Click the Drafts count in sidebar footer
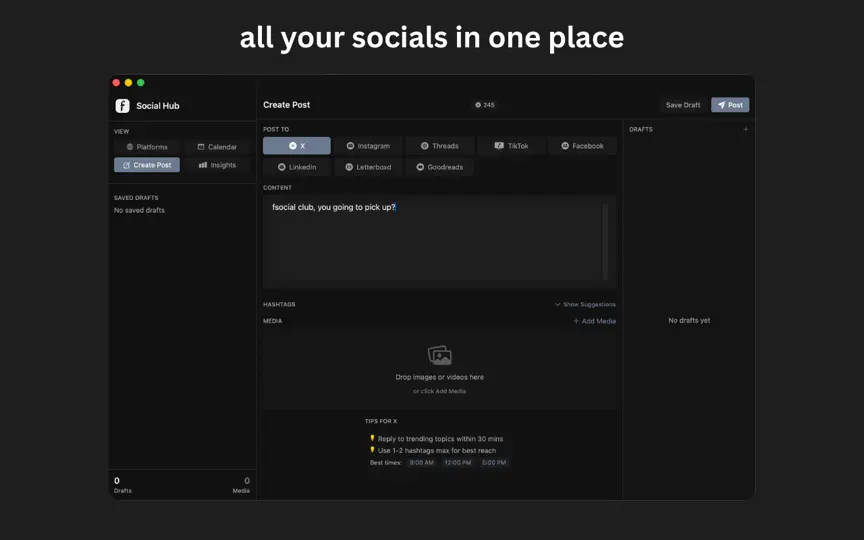 pos(122,485)
